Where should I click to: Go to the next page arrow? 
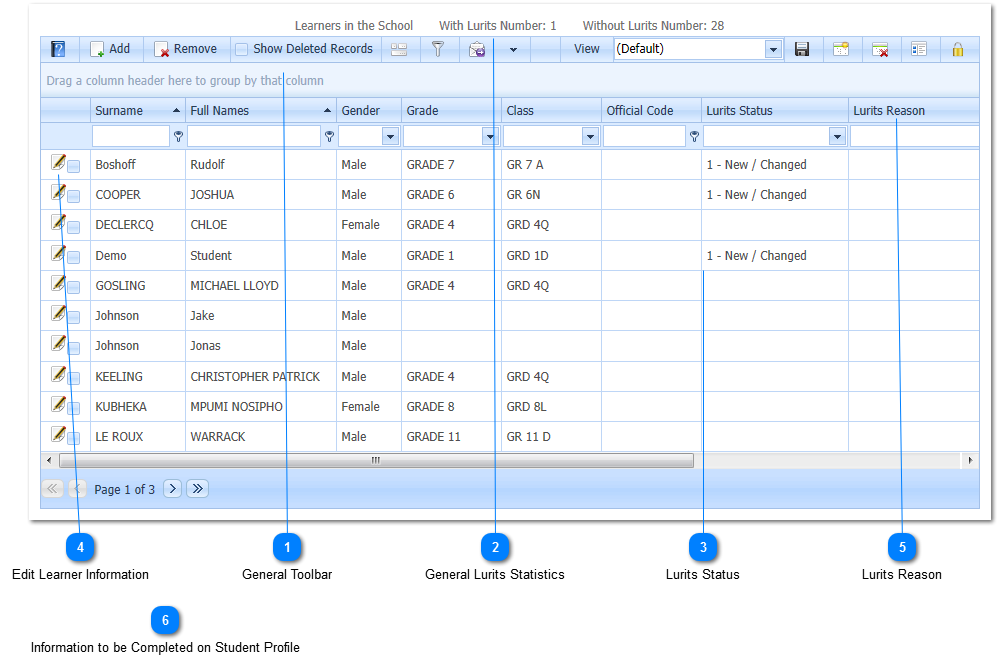(x=172, y=489)
